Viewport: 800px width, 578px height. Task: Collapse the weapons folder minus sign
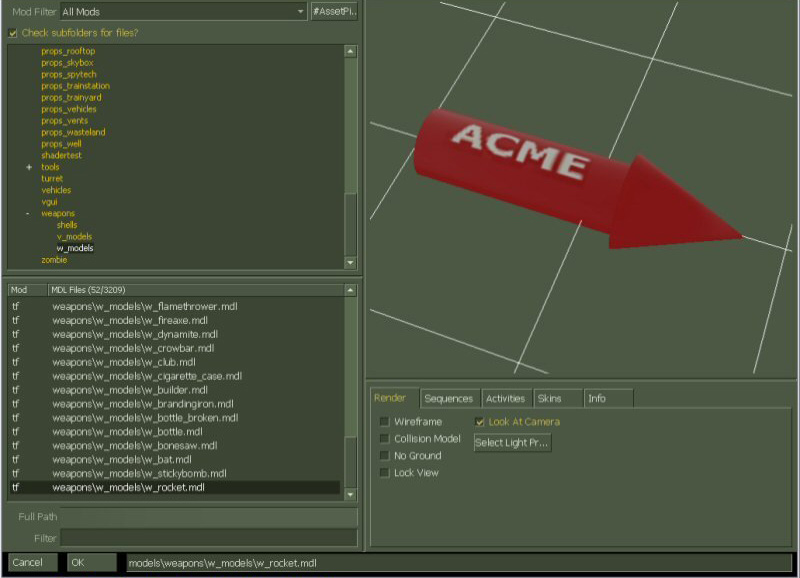[28, 213]
